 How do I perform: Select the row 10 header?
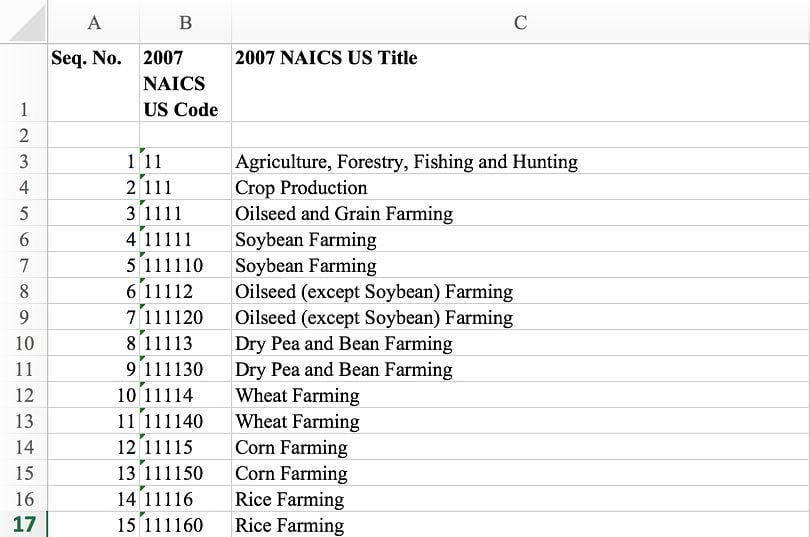coord(24,344)
